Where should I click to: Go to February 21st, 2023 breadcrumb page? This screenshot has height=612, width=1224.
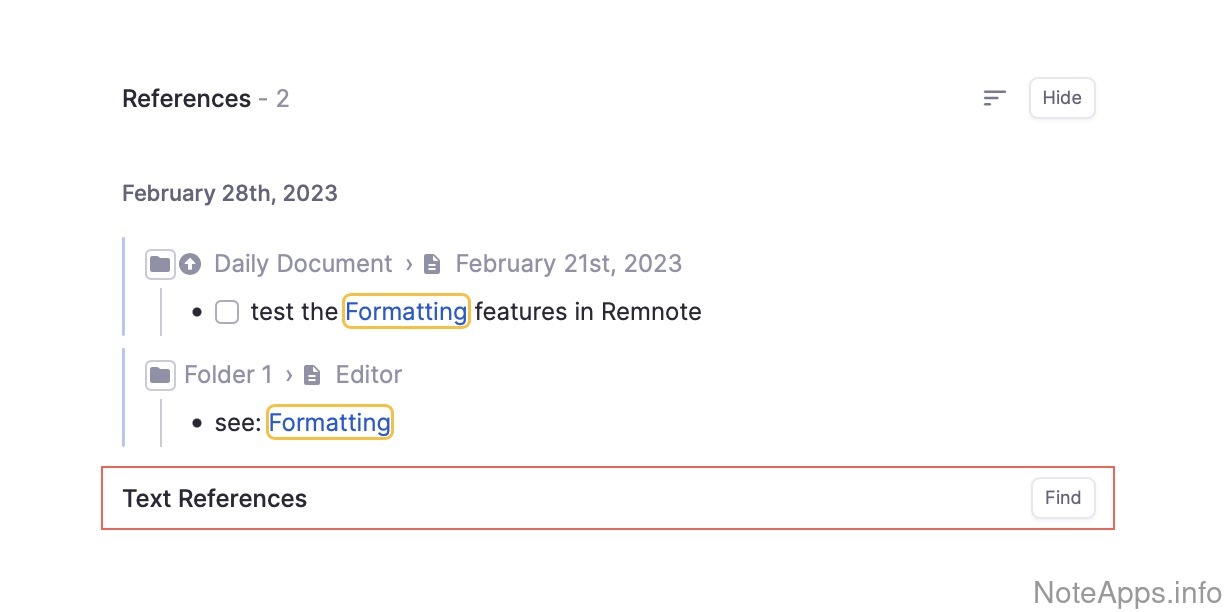click(x=568, y=264)
